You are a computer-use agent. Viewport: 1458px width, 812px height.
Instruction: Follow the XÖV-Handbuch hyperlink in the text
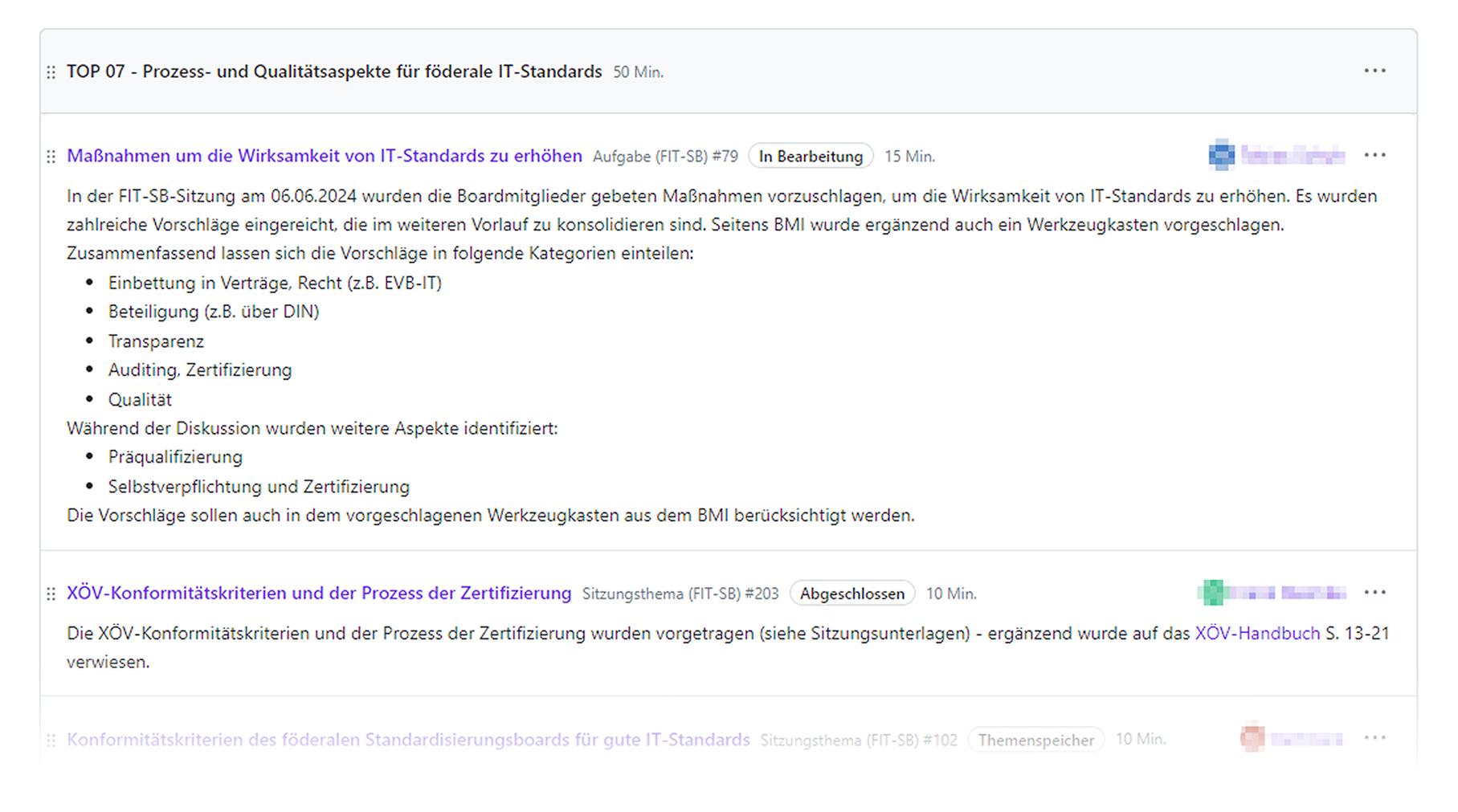pyautogui.click(x=1256, y=634)
